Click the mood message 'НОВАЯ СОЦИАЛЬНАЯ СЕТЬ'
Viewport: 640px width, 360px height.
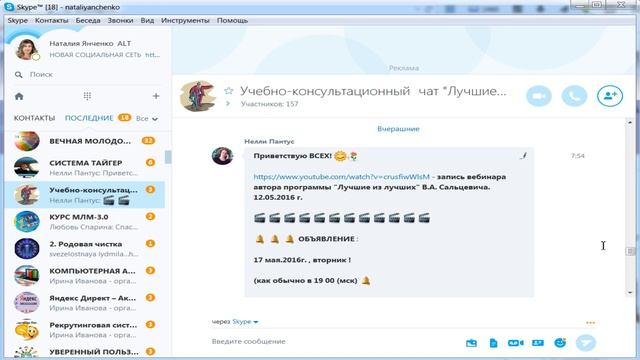tap(104, 55)
